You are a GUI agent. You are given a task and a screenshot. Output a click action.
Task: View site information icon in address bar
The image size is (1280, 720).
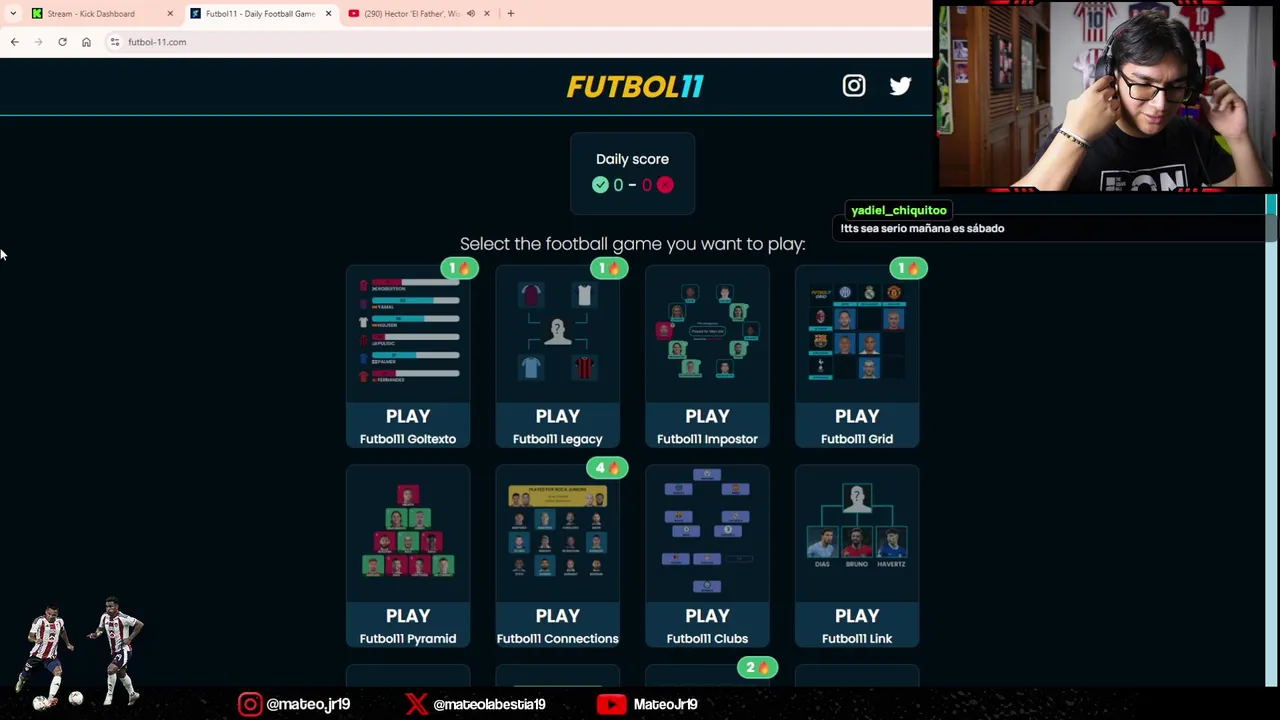click(x=115, y=42)
